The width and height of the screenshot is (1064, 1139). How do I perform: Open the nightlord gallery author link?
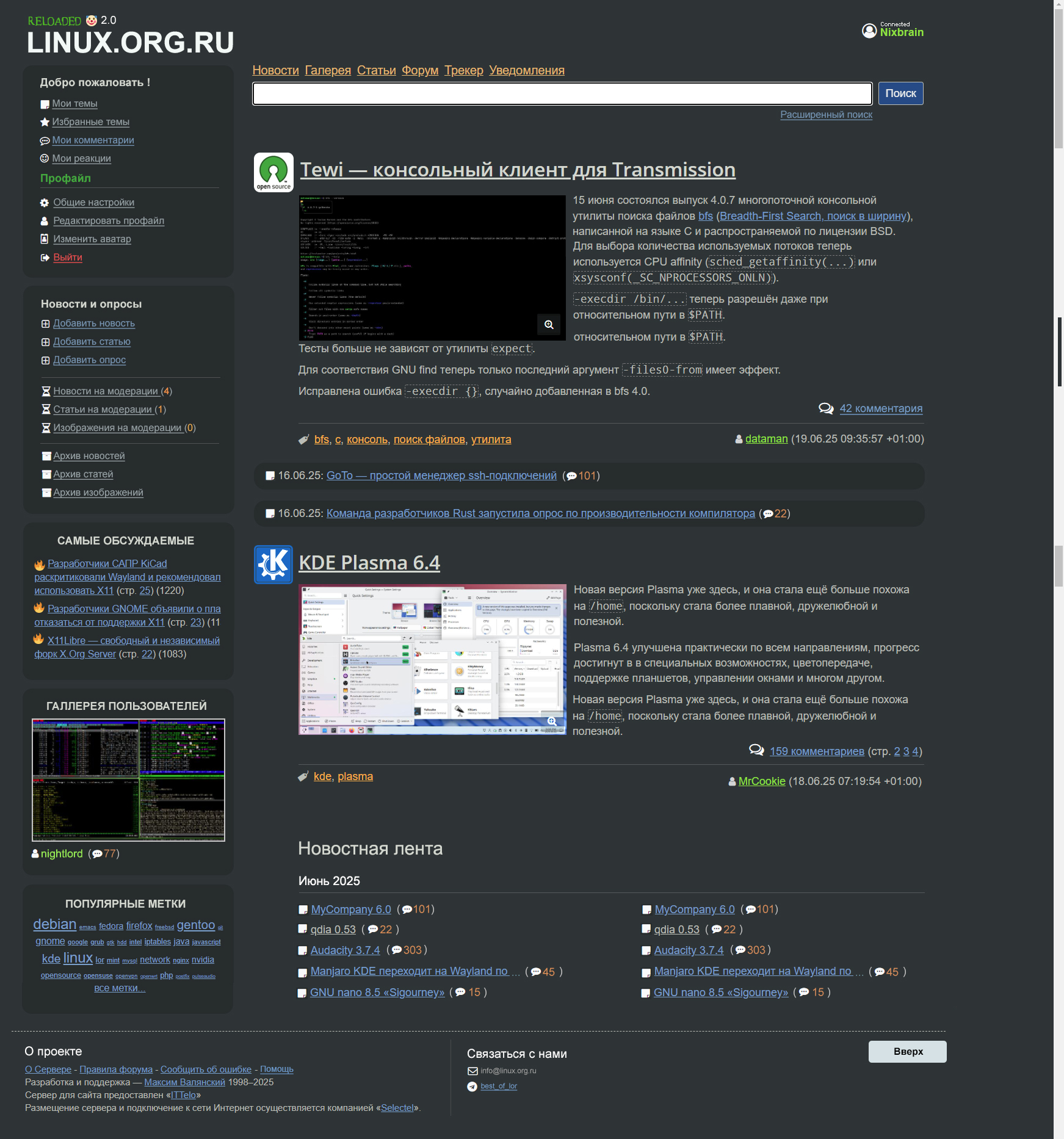click(62, 854)
